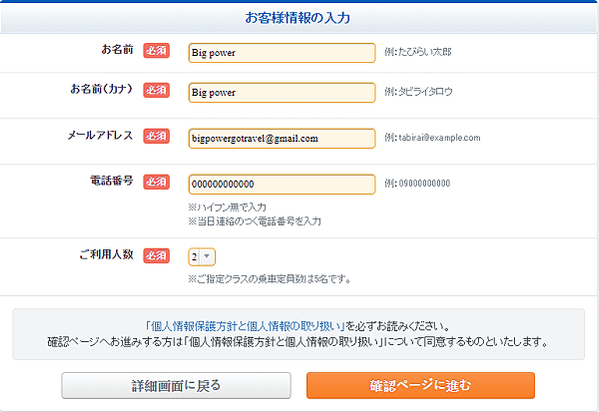The height and width of the screenshot is (412, 599).
Task: Click the example text 例:tabirai@example.com
Action: [432, 138]
